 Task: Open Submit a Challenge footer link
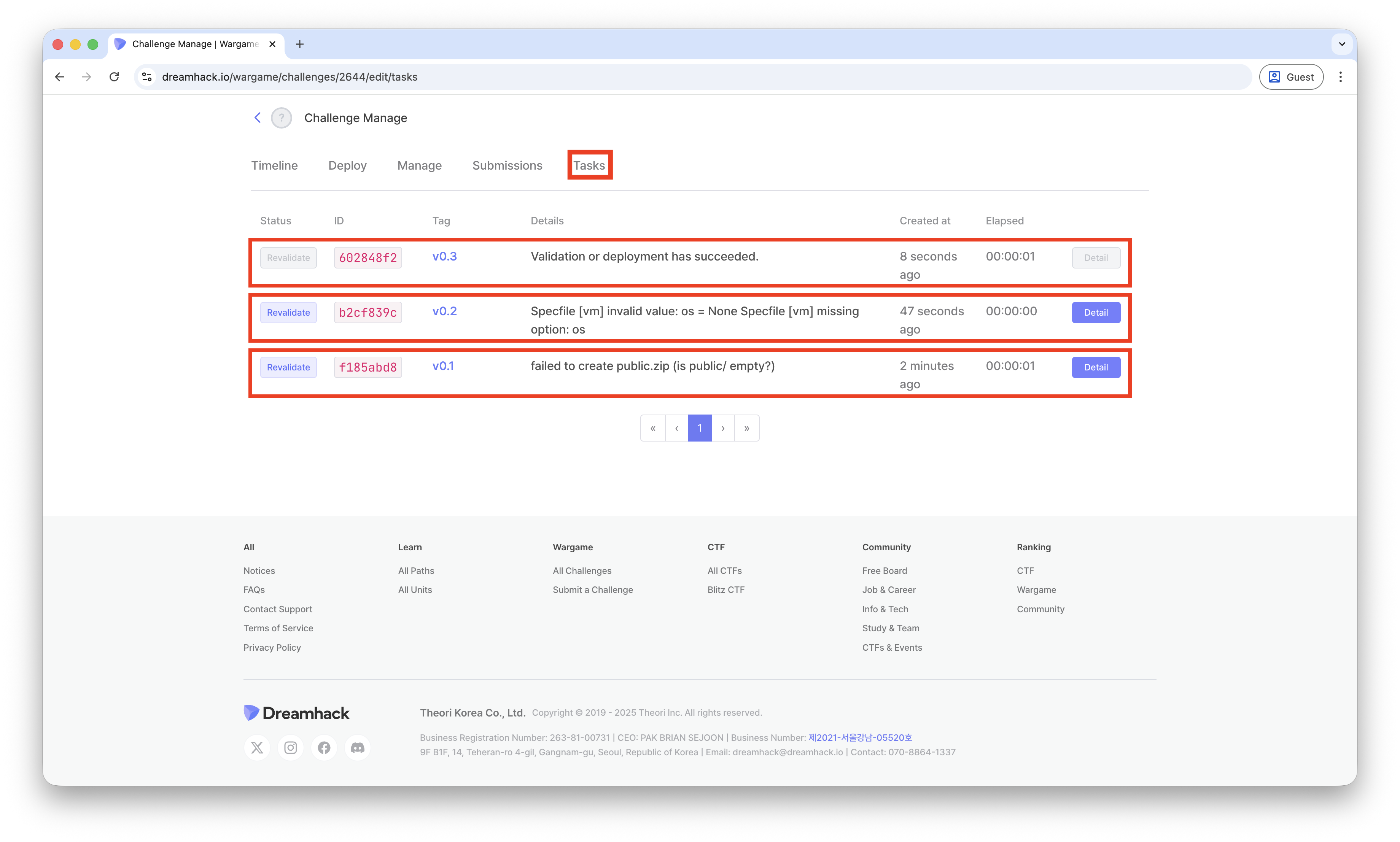click(592, 590)
